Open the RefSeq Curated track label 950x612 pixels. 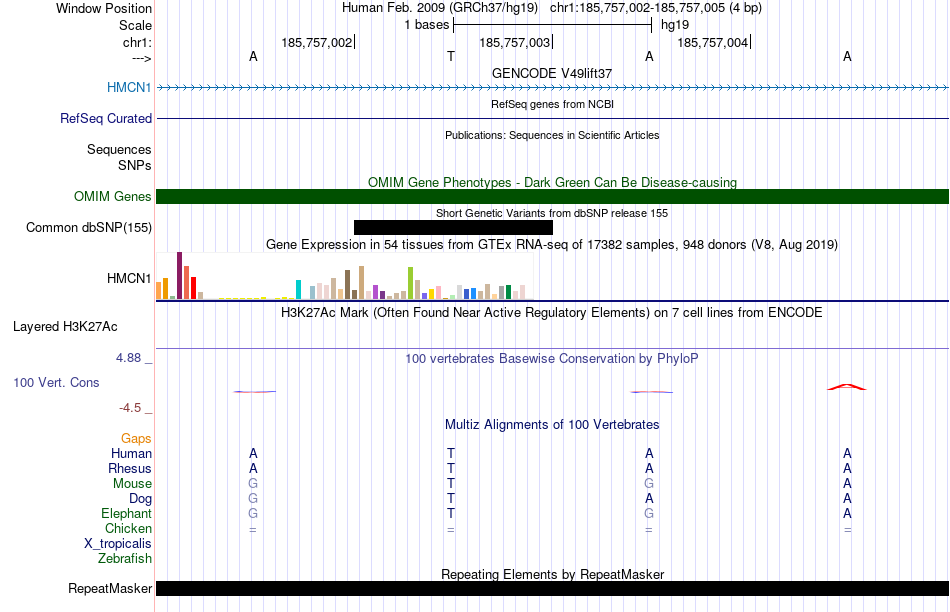[106, 118]
